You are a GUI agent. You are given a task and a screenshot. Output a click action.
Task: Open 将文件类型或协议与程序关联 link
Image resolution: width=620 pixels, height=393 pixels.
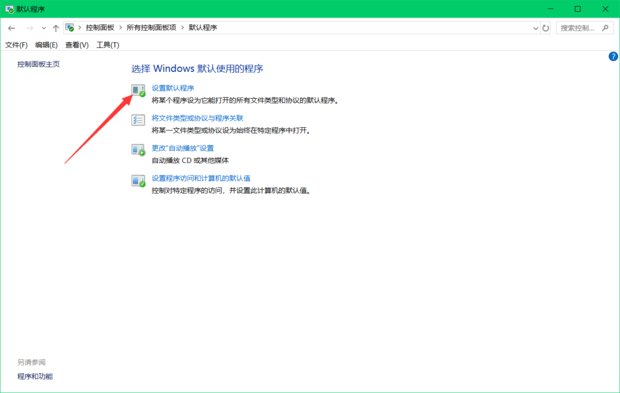point(197,118)
